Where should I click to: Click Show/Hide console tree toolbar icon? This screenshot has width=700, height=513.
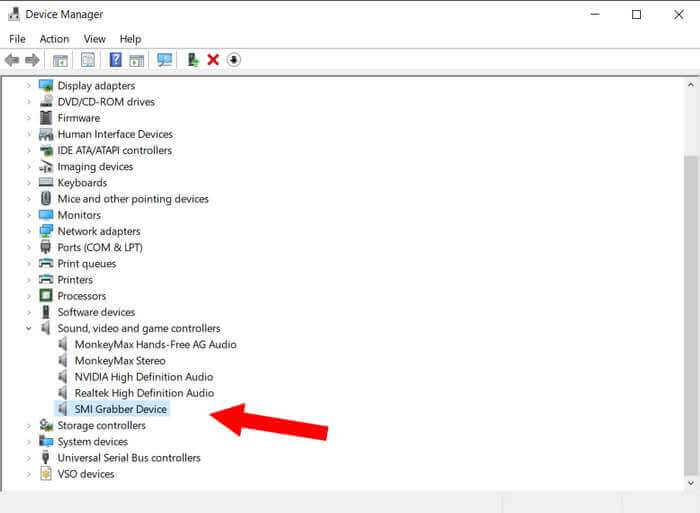click(x=60, y=60)
